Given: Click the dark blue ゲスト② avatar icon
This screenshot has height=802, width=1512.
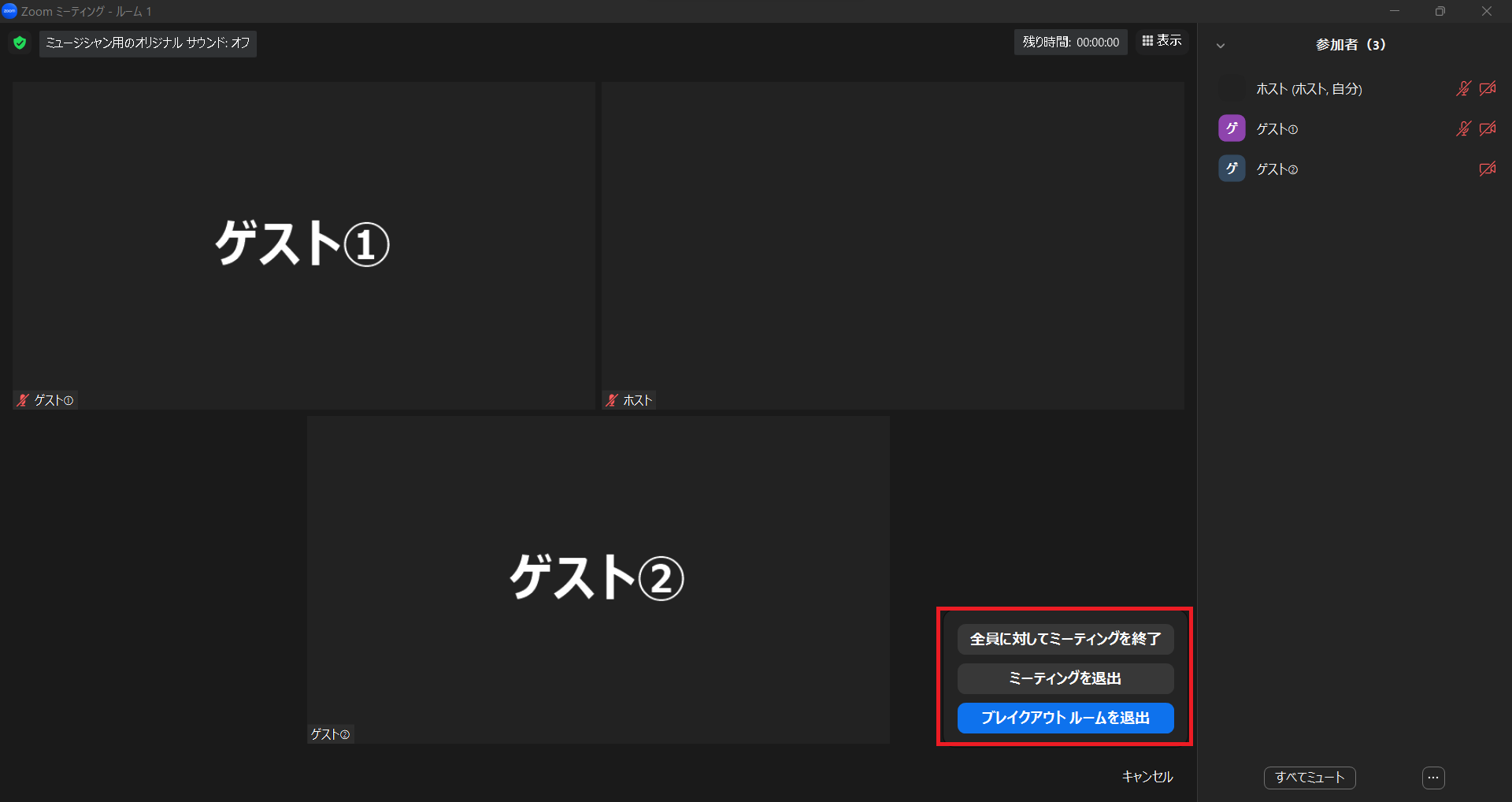Looking at the screenshot, I should (1232, 169).
